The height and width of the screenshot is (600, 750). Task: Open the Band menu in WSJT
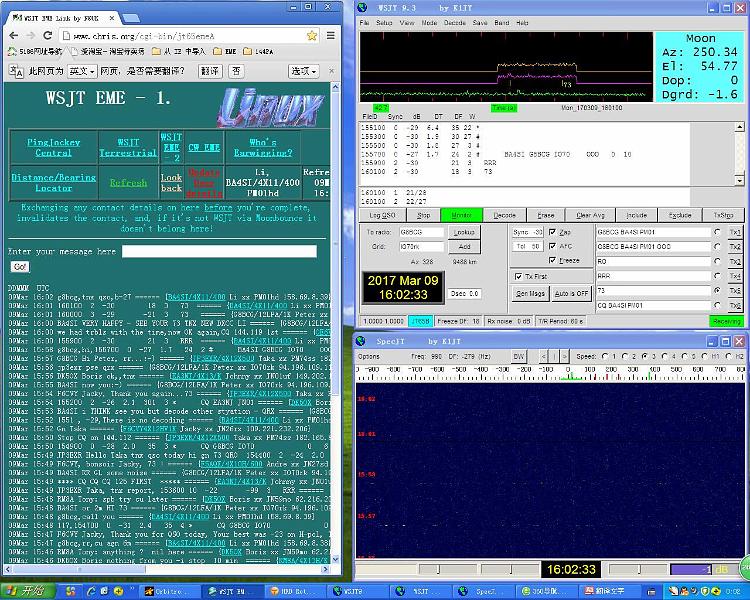[x=502, y=22]
